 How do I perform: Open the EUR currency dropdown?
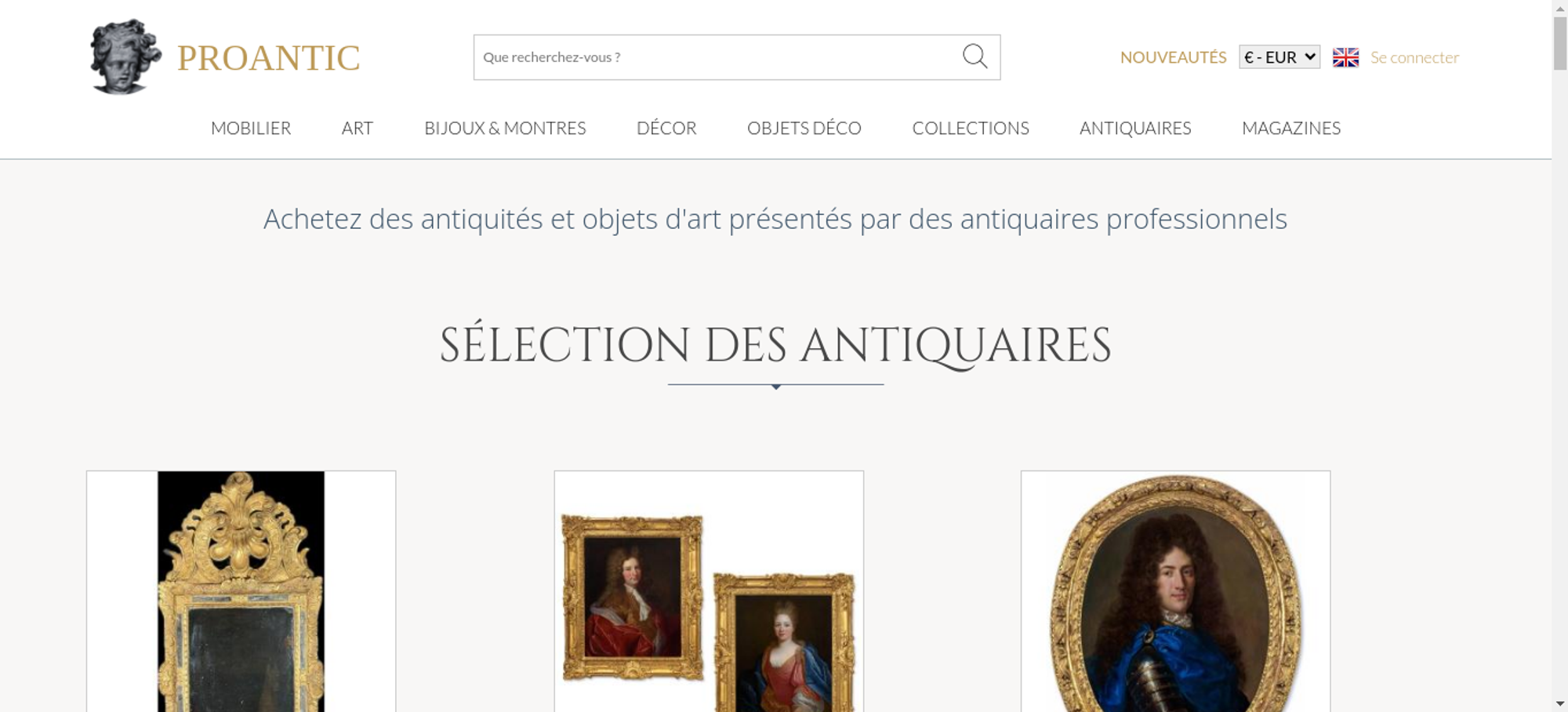pyautogui.click(x=1279, y=57)
